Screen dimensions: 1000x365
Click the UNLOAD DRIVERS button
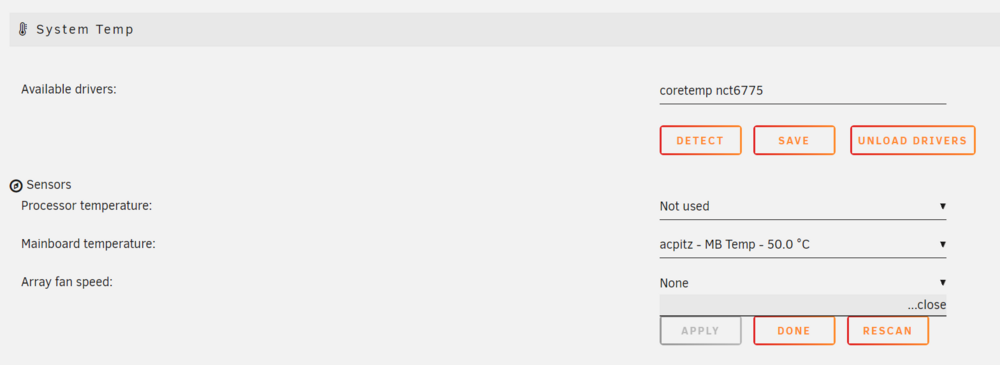click(x=913, y=140)
